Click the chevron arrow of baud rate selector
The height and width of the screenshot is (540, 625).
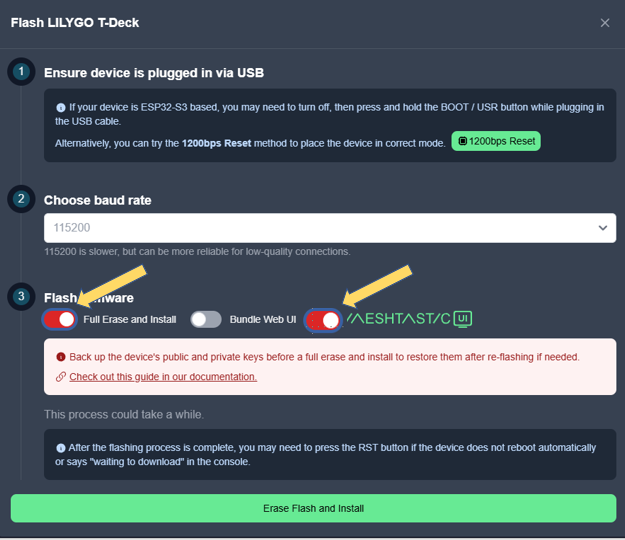(603, 228)
